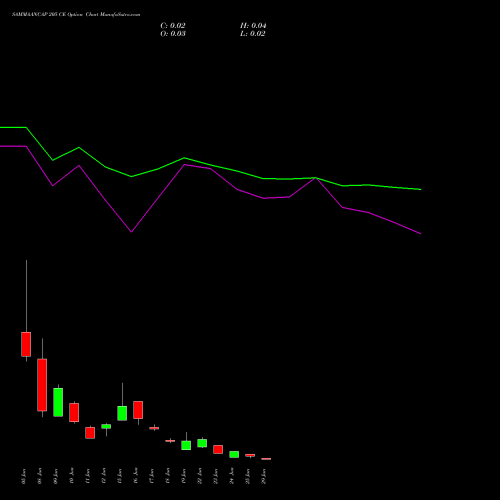Click the "11 Jun" date axis label

pyautogui.click(x=88, y=476)
